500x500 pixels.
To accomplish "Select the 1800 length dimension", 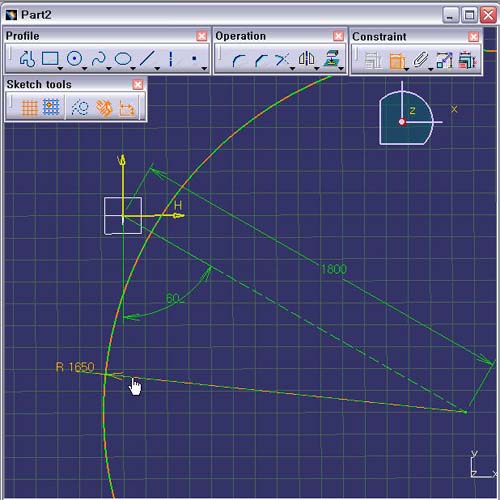I will click(x=334, y=269).
